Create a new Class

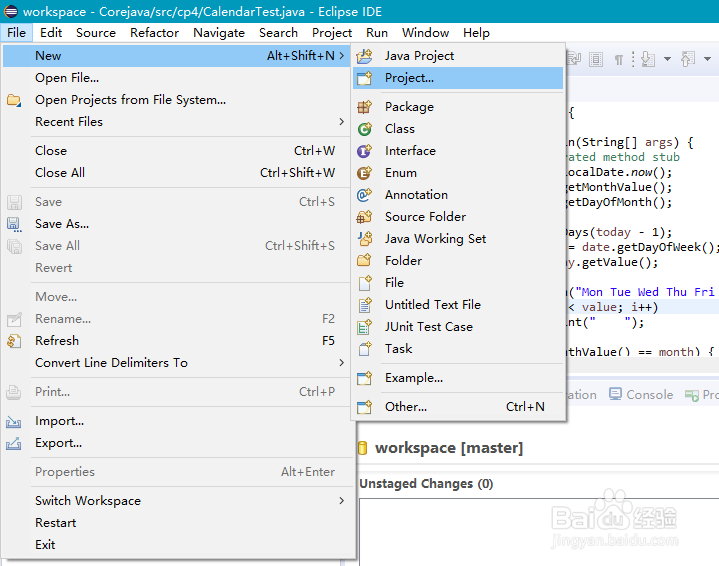458,129
